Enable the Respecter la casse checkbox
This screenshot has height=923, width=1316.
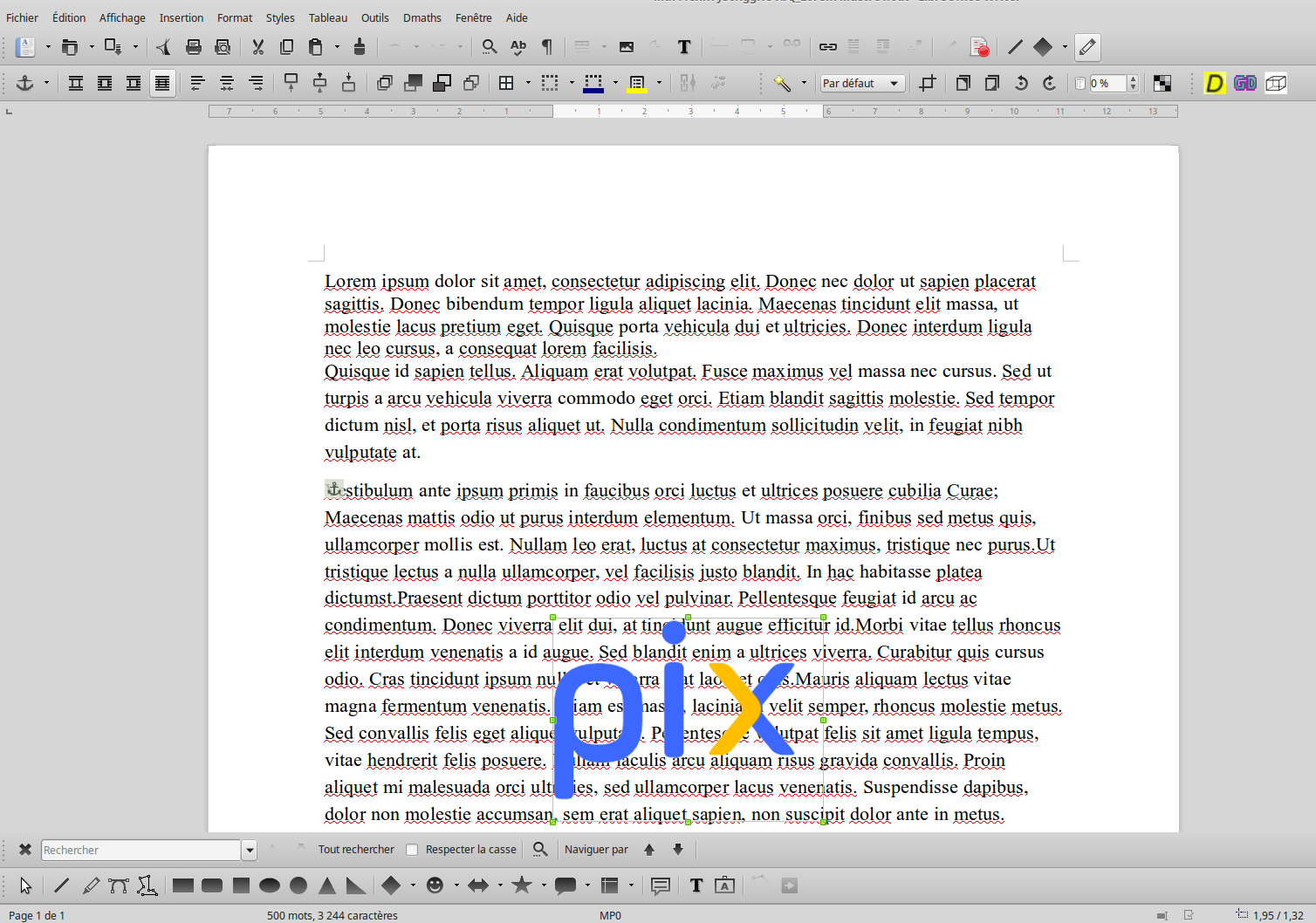click(x=413, y=850)
